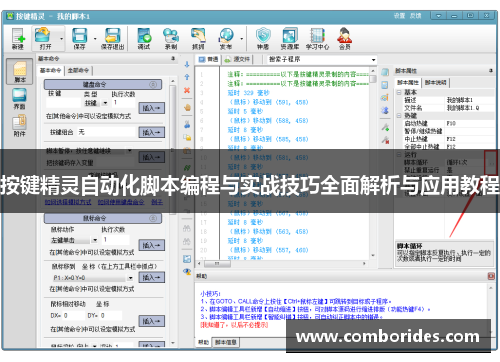Image resolution: width=500 pixels, height=362 pixels.
Task: Collapse the 鼠标命令 section
Action: pos(153,218)
